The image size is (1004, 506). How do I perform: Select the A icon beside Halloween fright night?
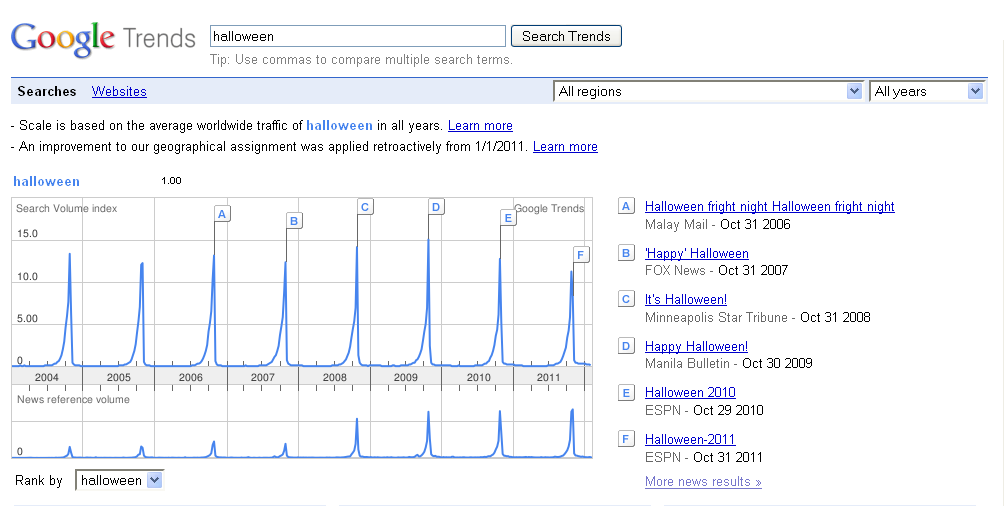626,206
